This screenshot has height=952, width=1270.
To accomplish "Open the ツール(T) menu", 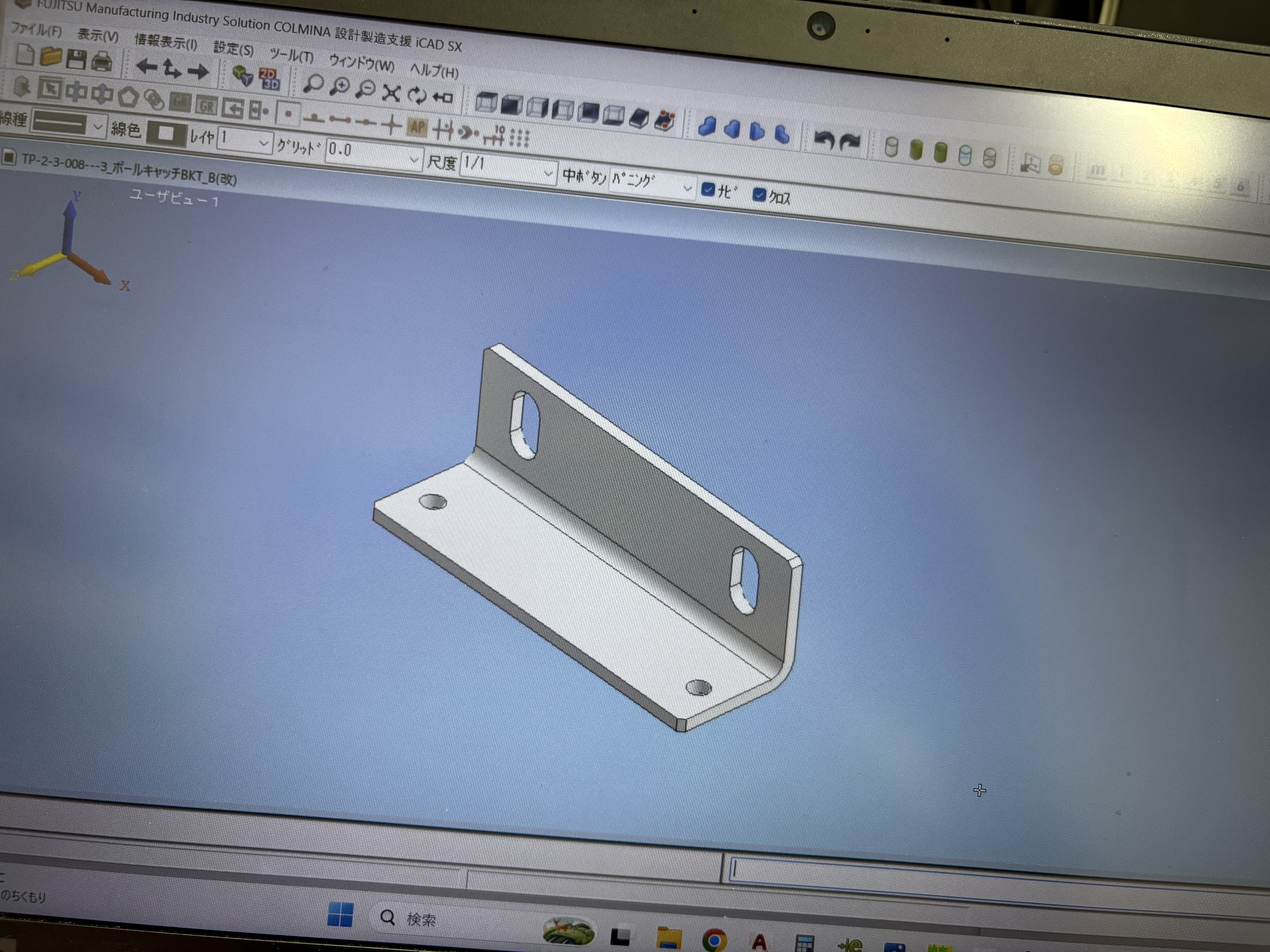I will (x=292, y=56).
